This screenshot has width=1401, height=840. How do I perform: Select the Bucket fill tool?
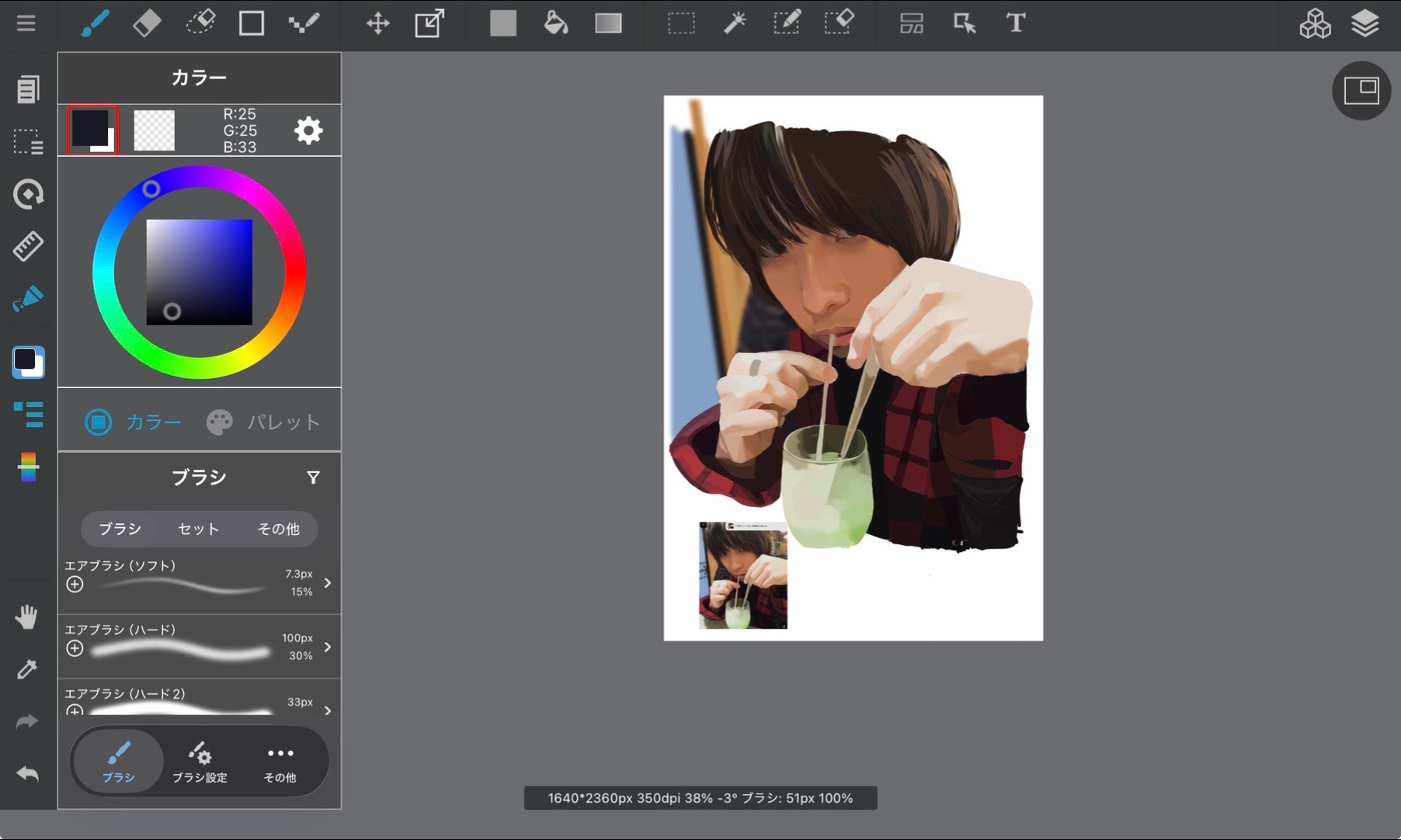[555, 23]
